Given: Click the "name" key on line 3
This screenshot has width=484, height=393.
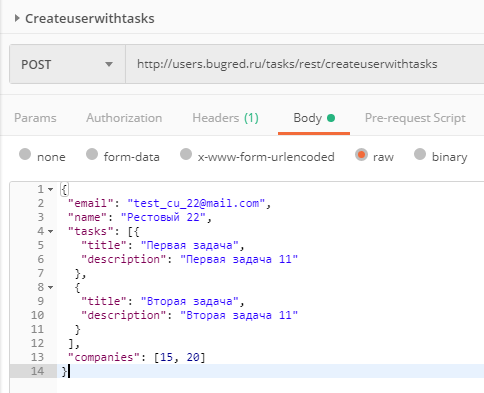Looking at the screenshot, I should tap(88, 217).
